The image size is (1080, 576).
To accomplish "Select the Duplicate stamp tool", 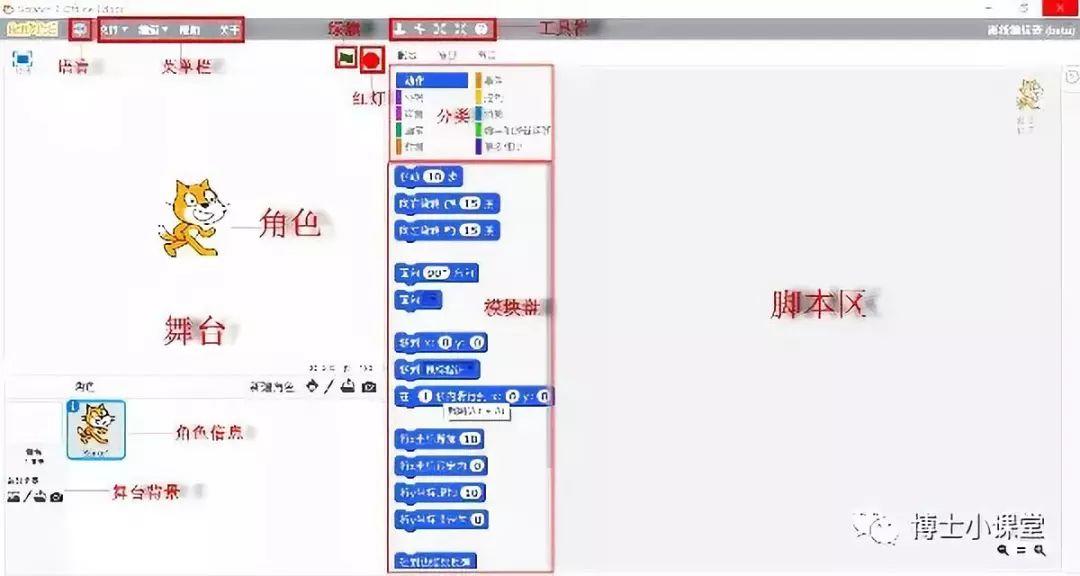I will pos(400,30).
